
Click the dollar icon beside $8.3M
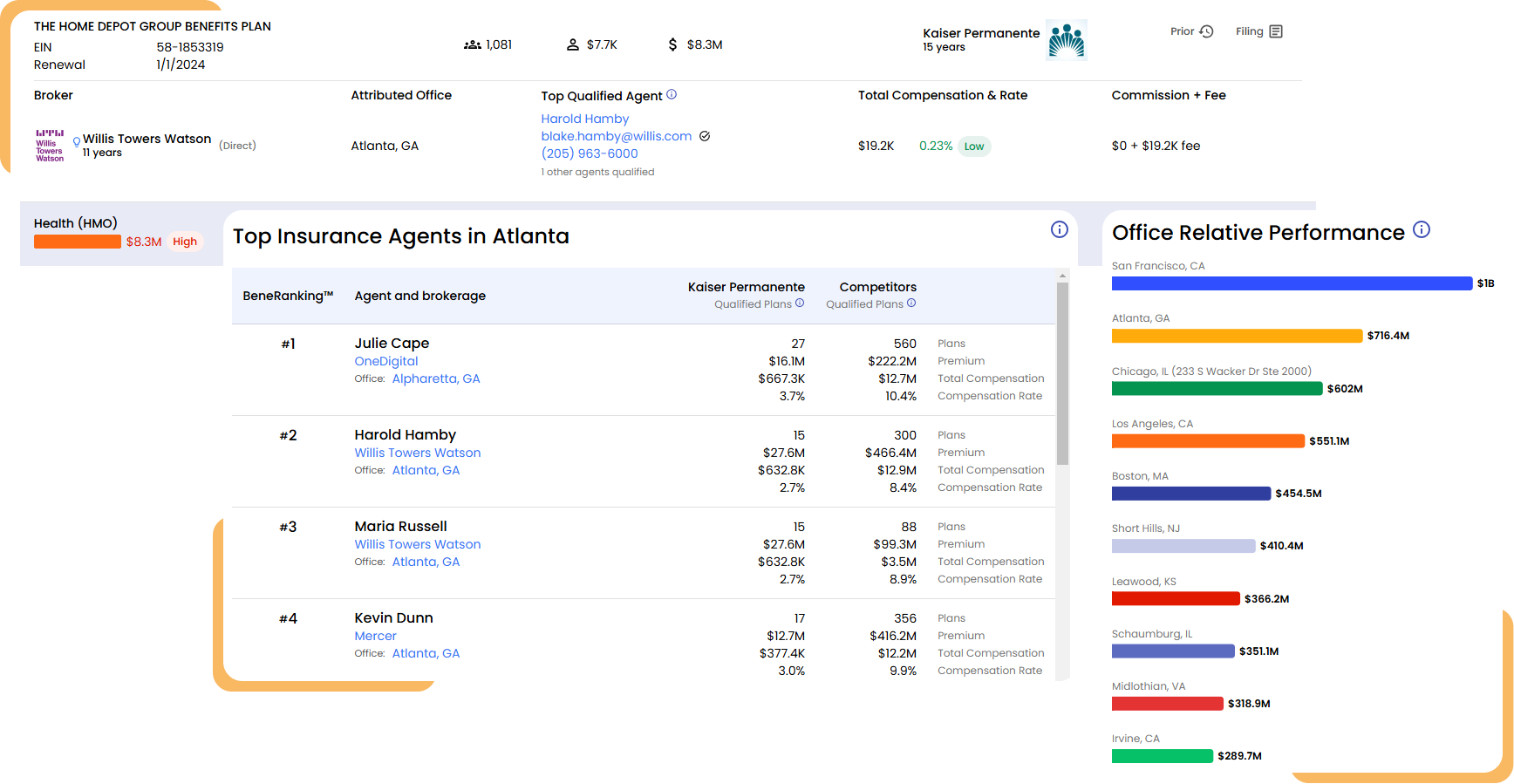[x=672, y=44]
